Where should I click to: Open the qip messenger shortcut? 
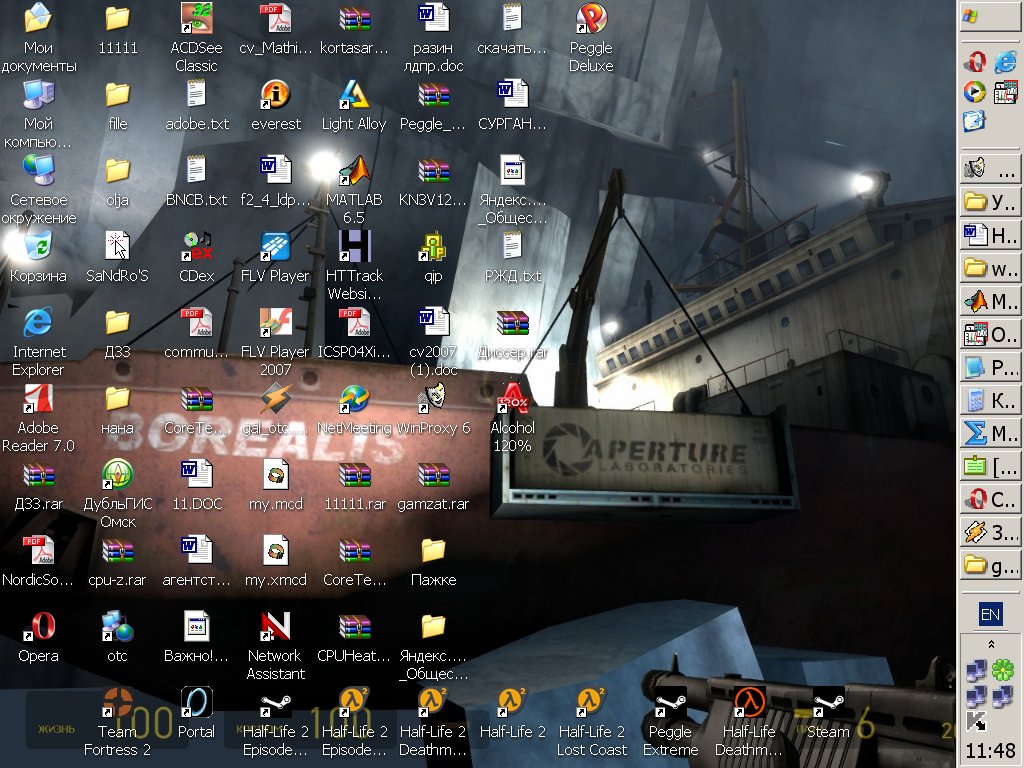coord(433,247)
